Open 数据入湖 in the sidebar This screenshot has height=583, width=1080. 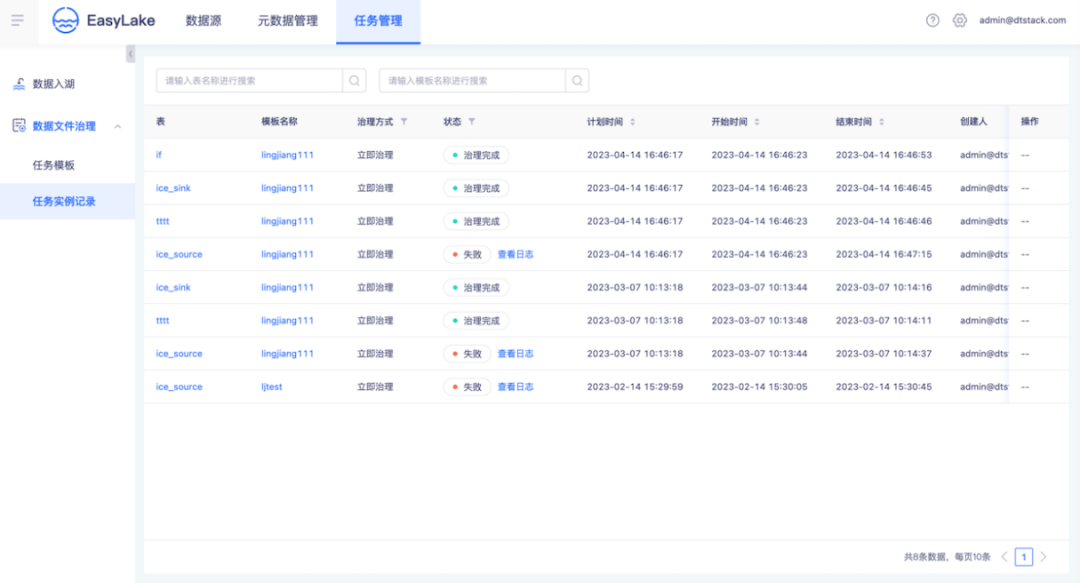[x=54, y=84]
